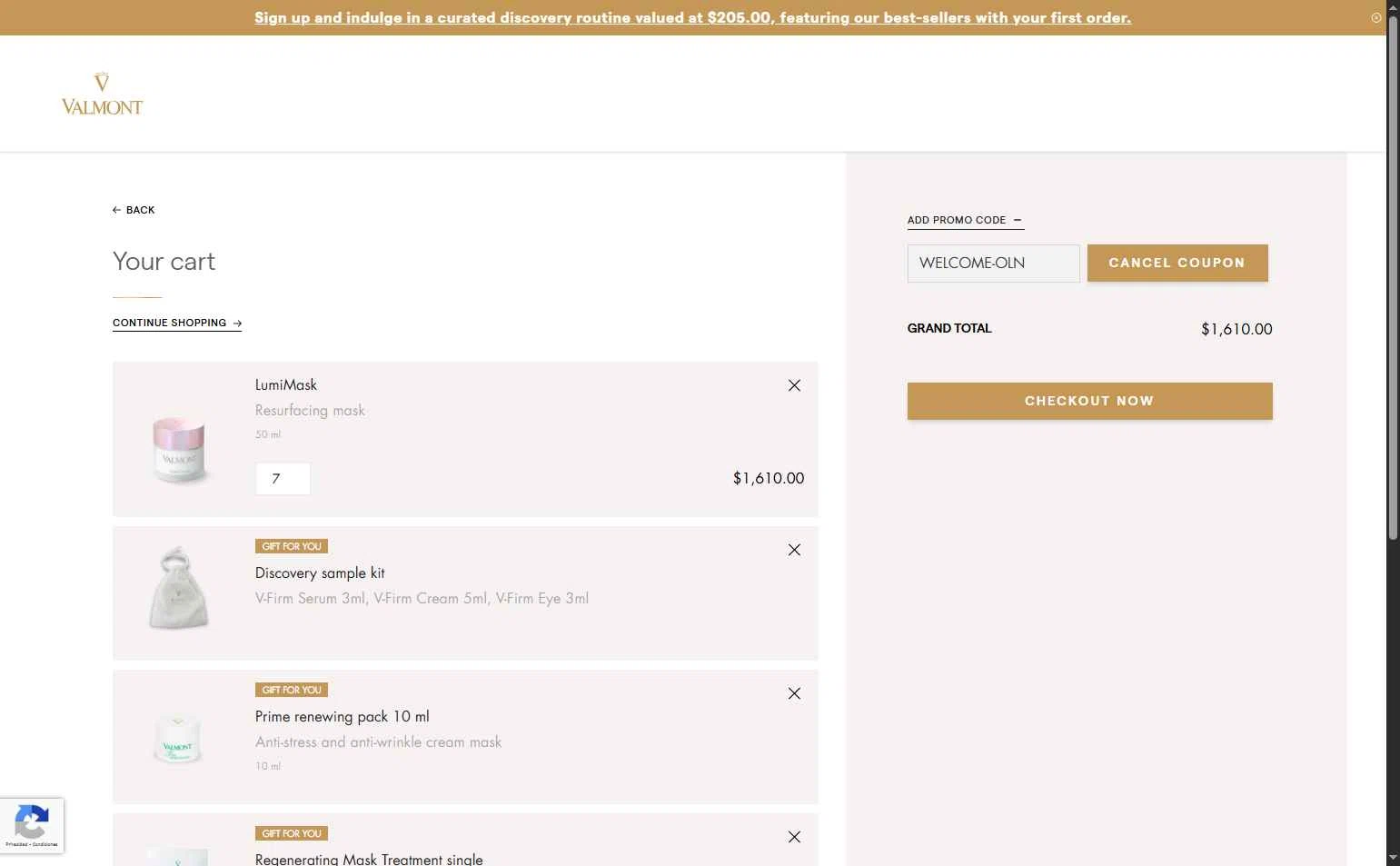Click Gift For You badge on Discovery kit

(292, 546)
